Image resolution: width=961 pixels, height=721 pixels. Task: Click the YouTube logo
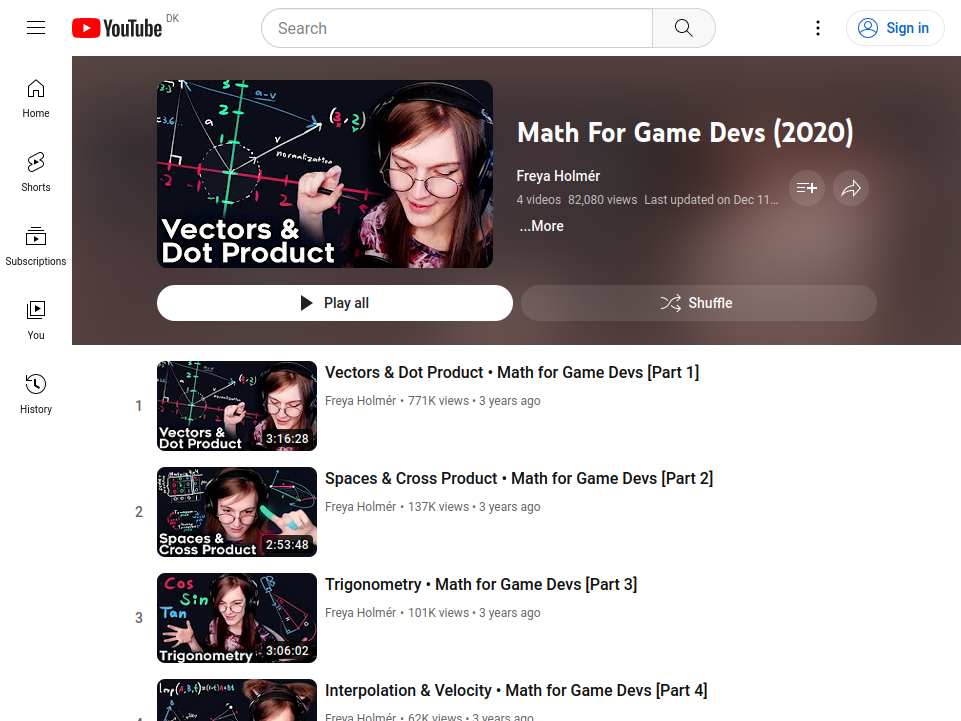117,28
